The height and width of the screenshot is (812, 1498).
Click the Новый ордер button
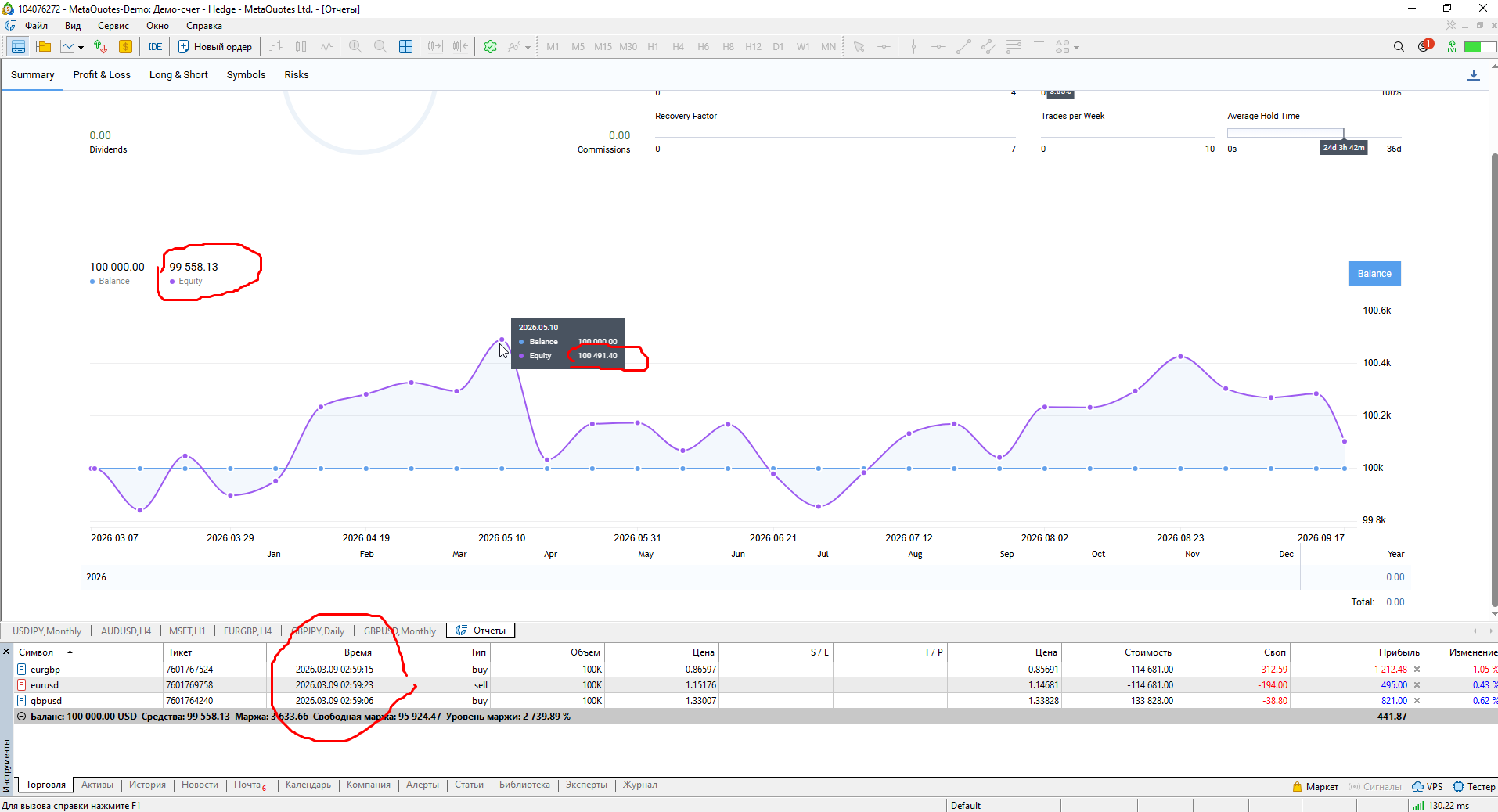click(x=215, y=47)
